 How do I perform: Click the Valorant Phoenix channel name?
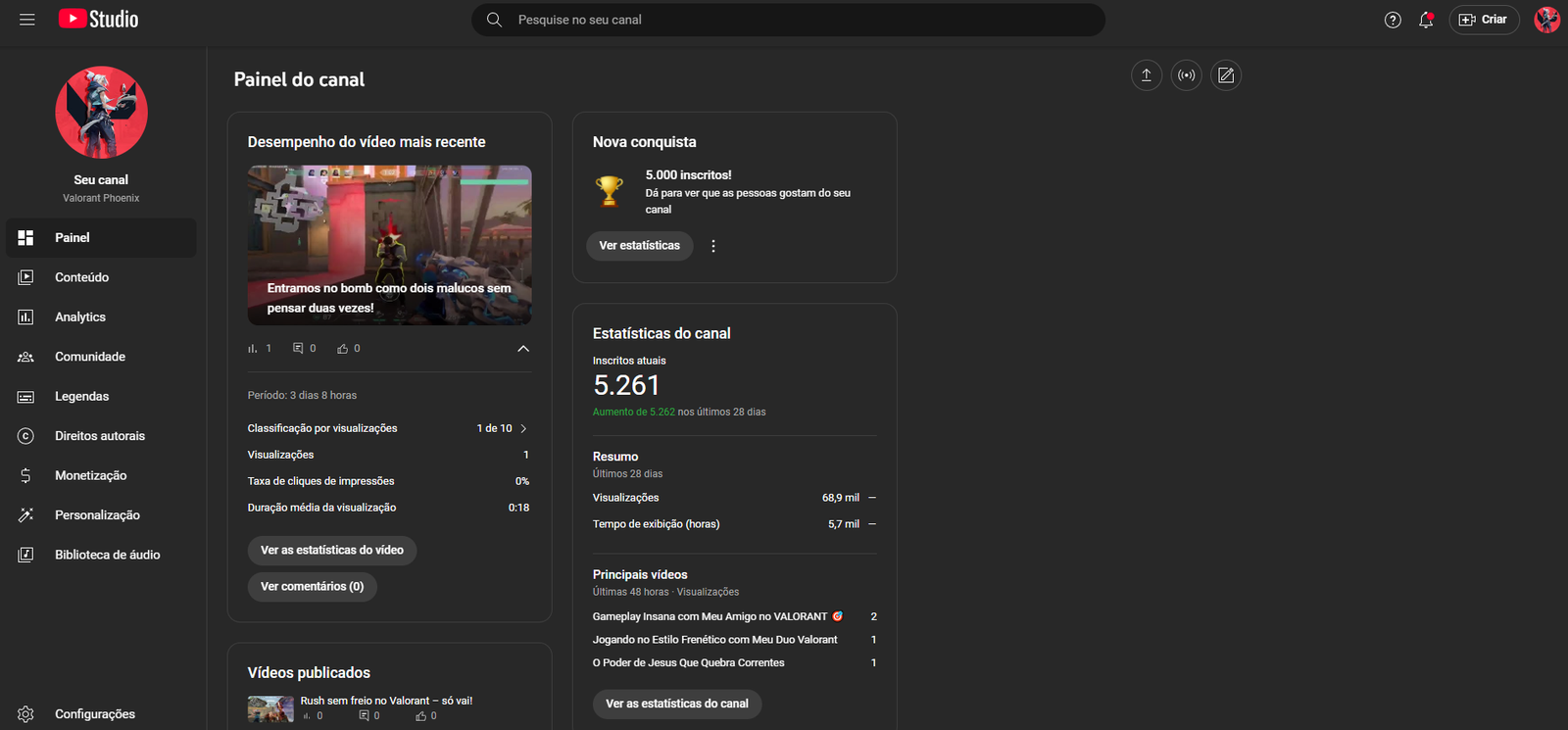pyautogui.click(x=101, y=198)
